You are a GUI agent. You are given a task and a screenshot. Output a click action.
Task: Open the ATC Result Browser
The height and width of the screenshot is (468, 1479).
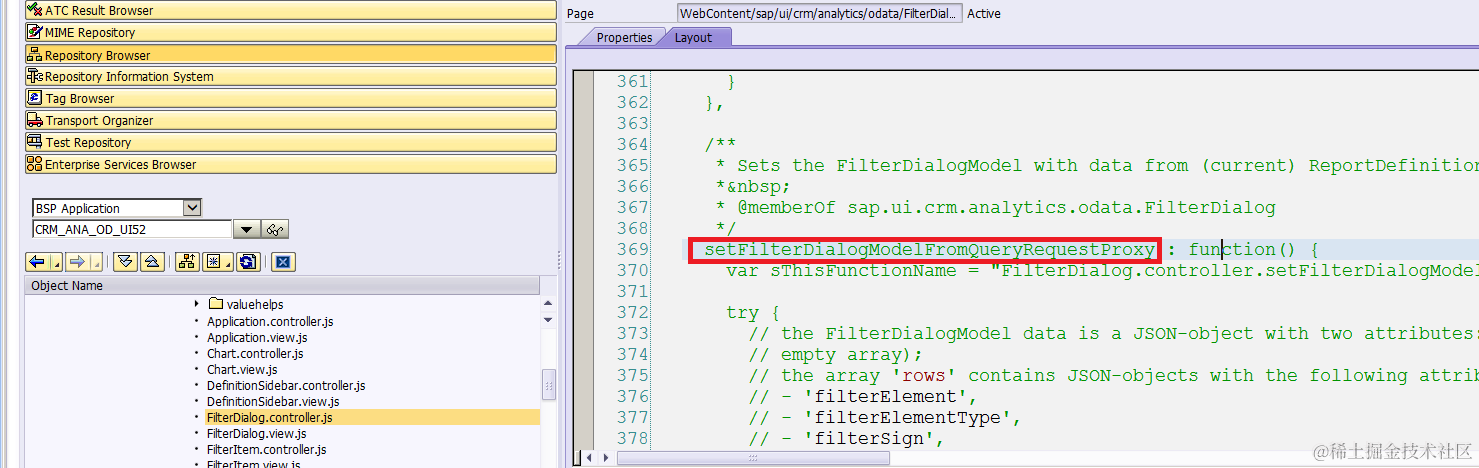pos(290,11)
